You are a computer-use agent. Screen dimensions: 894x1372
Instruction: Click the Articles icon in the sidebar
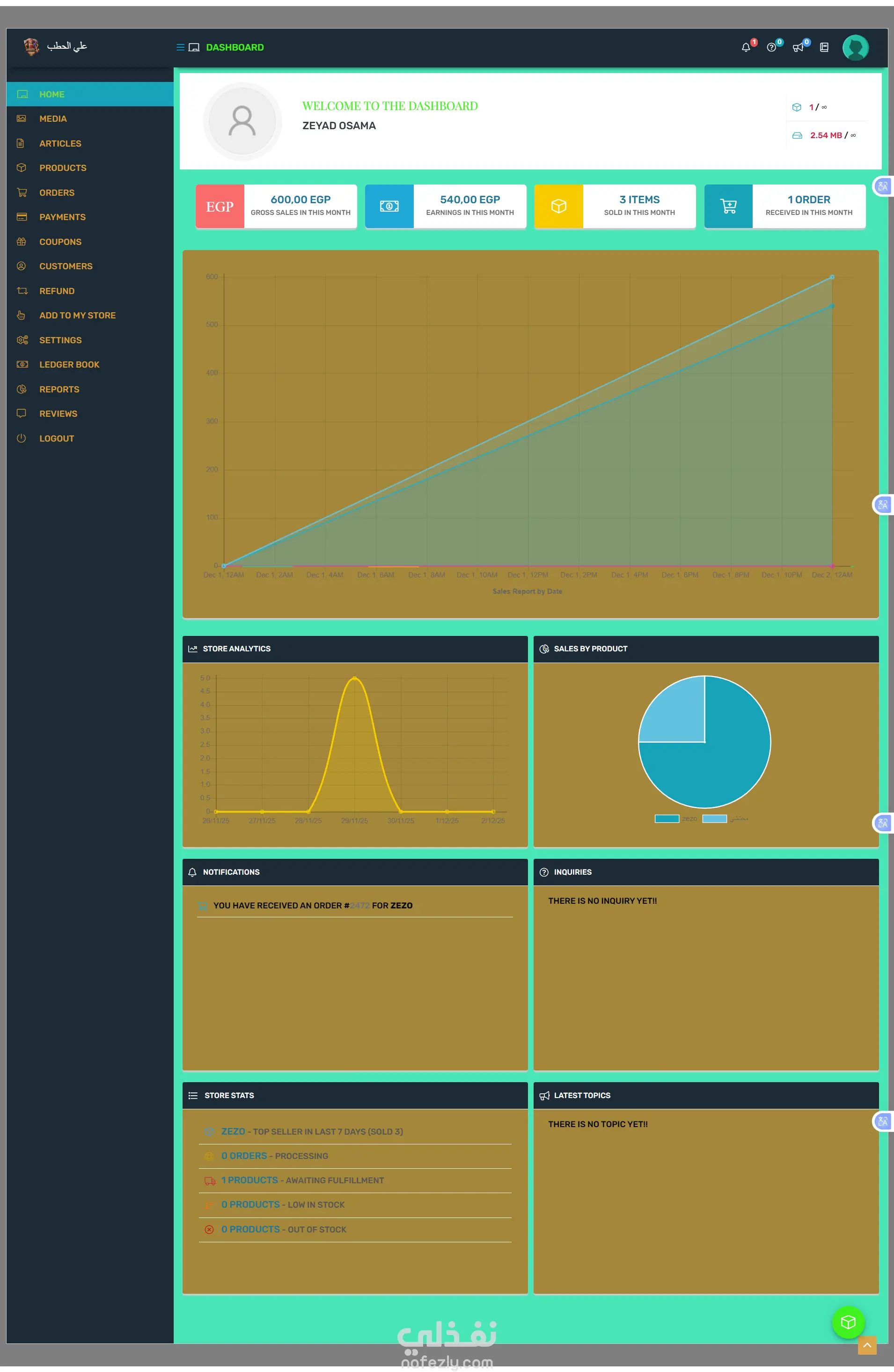pyautogui.click(x=21, y=143)
